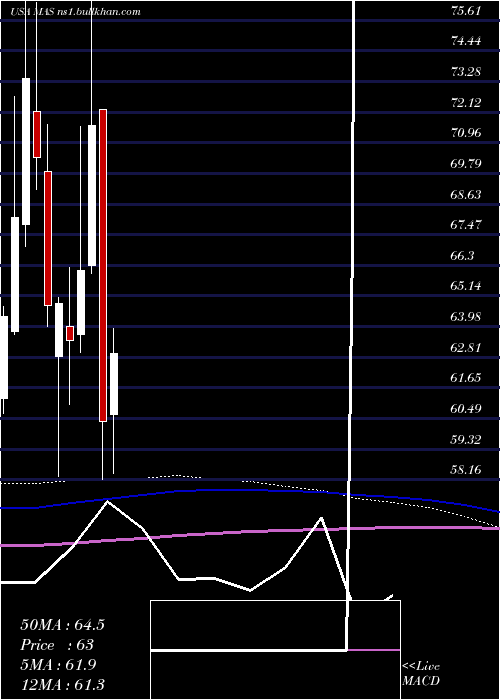This screenshot has width=500, height=700.
Task: Click the 61.65 price axis label
Action: [x=466, y=378]
